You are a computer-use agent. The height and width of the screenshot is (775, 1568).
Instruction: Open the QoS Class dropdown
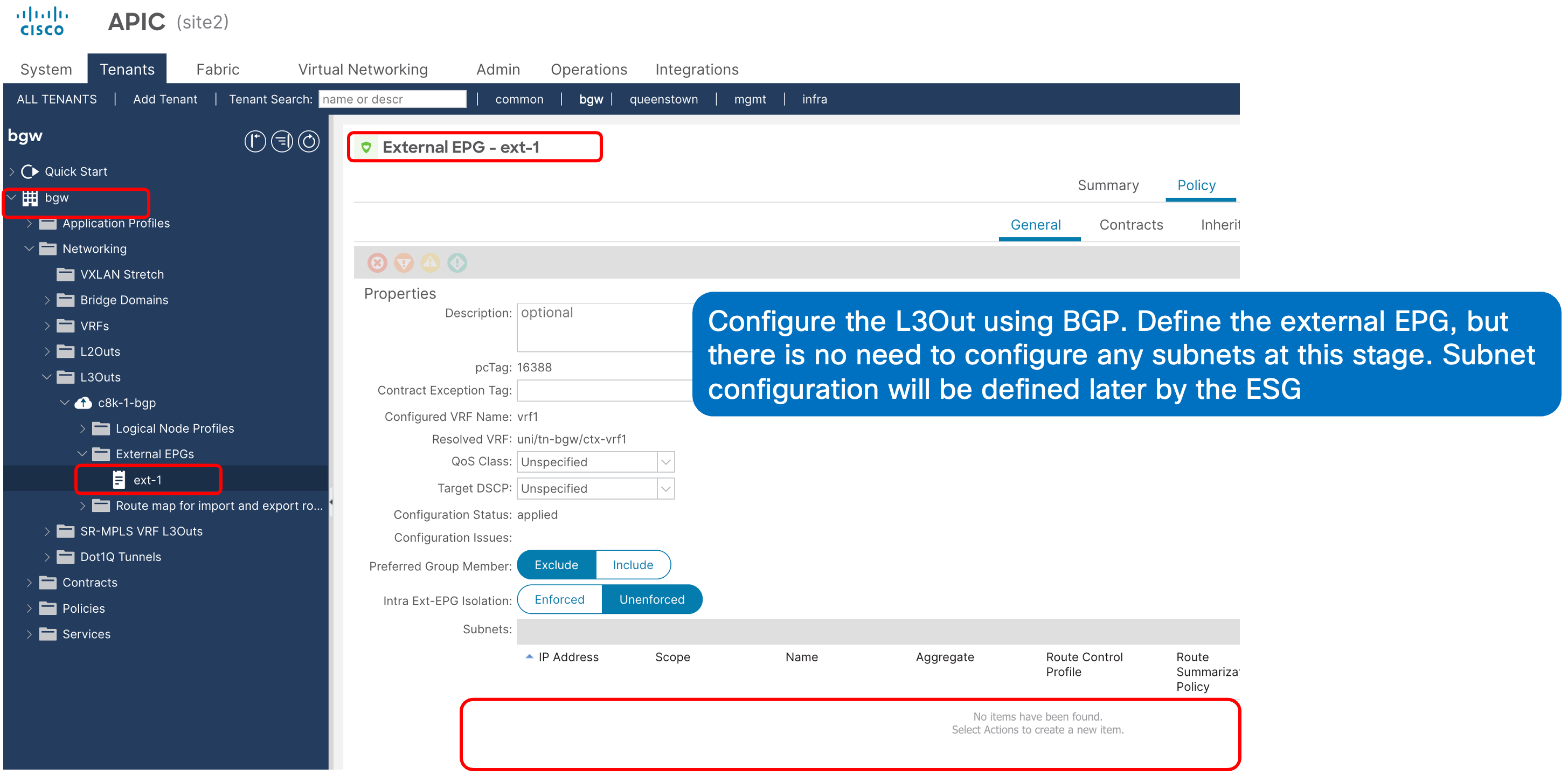coord(666,462)
